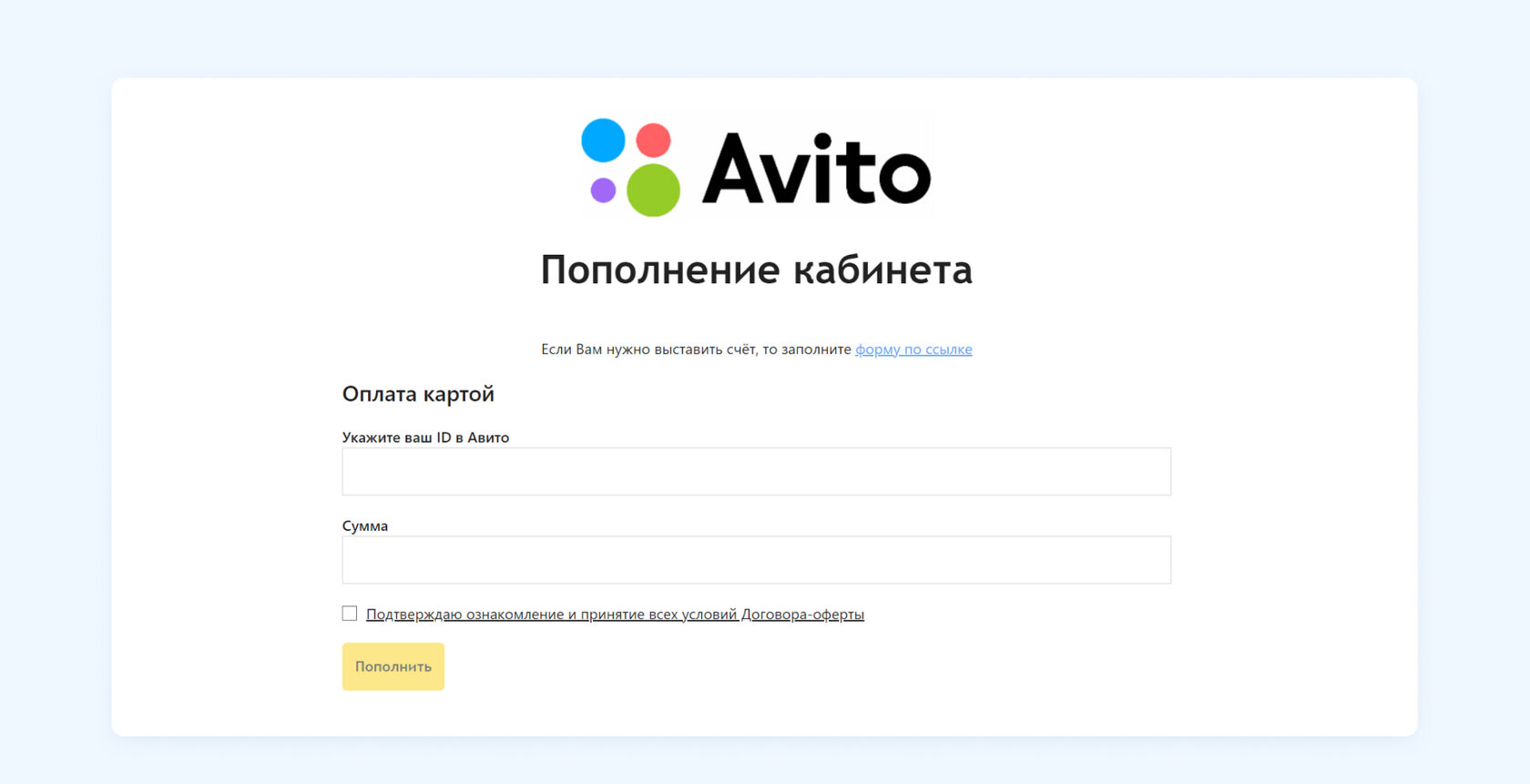
Task: Click the Avito logo image
Action: click(x=756, y=168)
